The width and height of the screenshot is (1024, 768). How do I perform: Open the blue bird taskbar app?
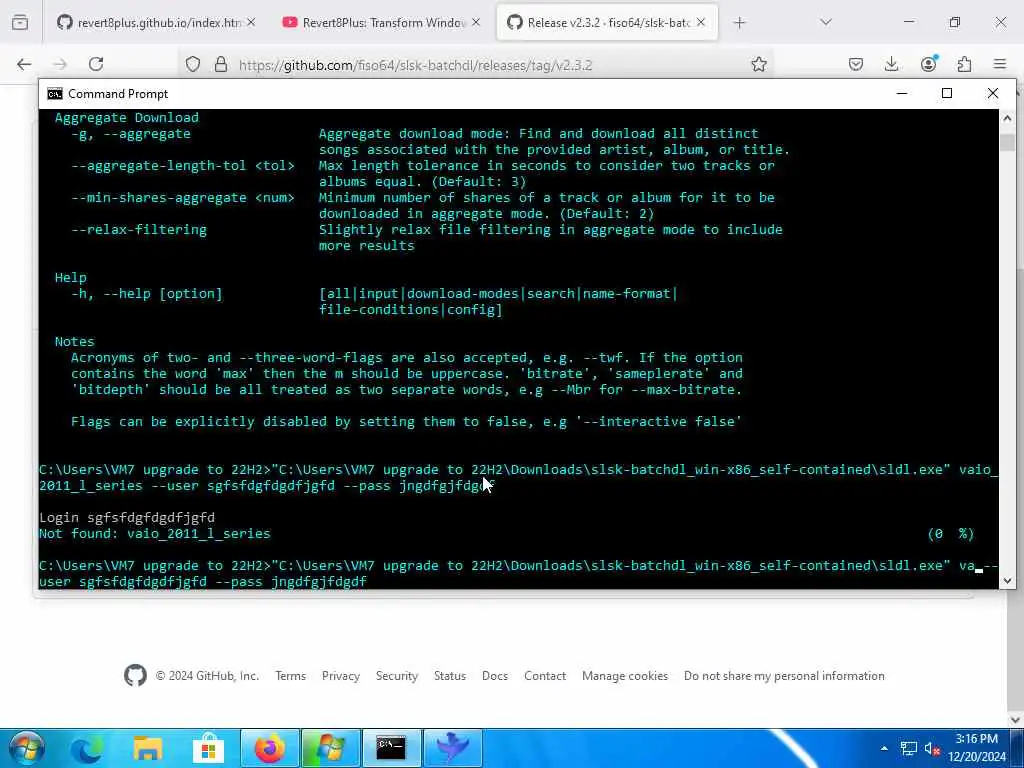[452, 748]
